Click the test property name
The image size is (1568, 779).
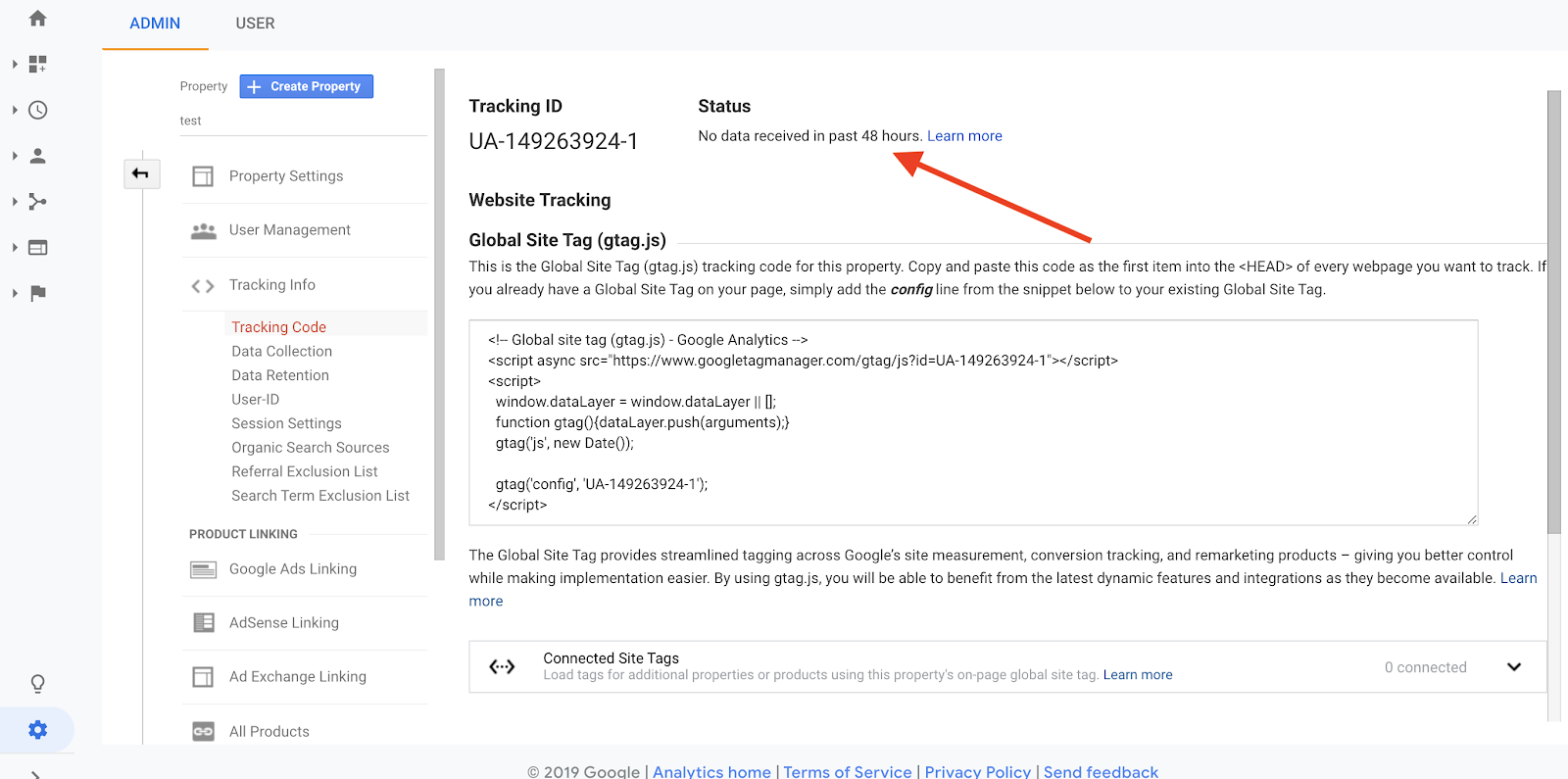pos(191,121)
